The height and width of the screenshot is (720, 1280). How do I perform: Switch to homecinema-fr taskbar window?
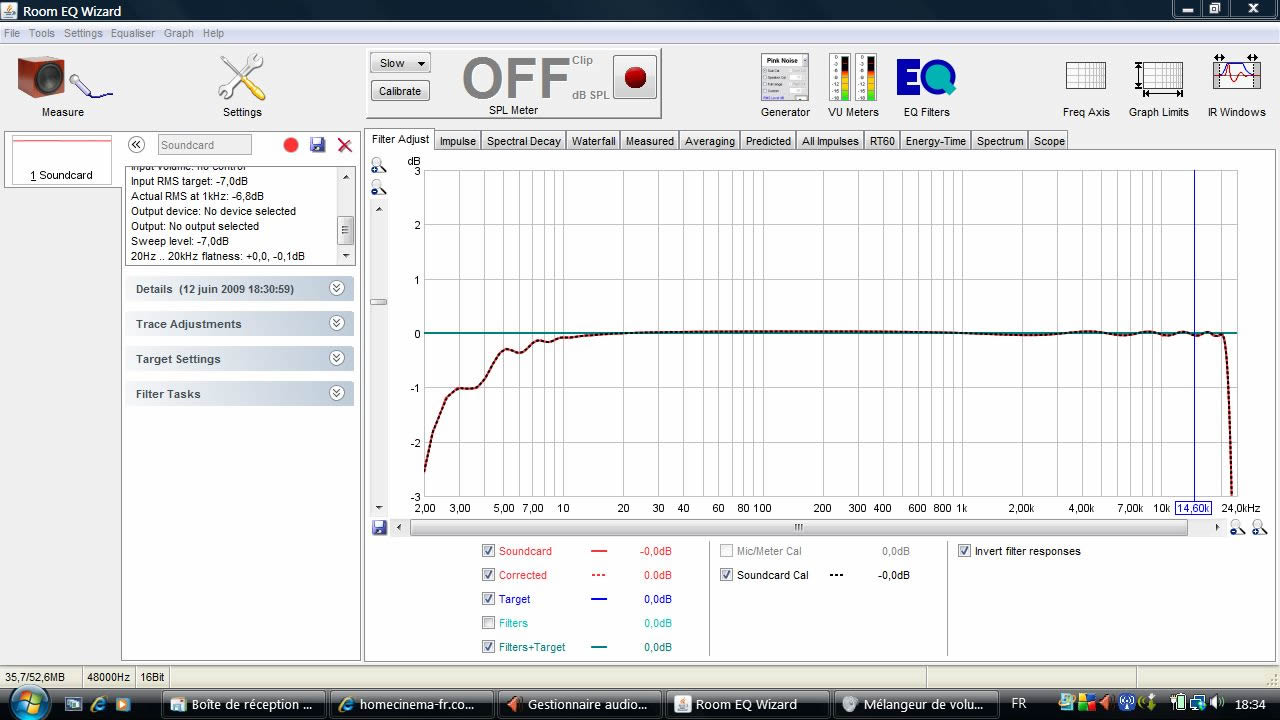point(411,704)
